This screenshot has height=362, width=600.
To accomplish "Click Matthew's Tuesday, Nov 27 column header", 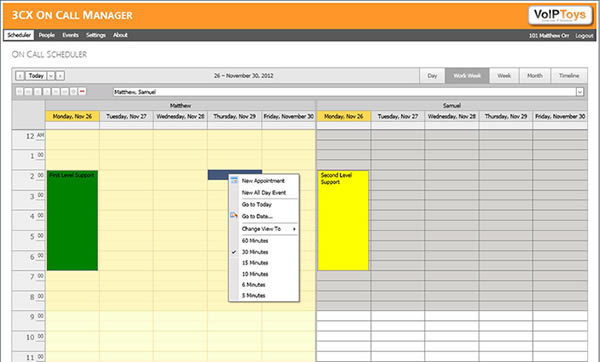I will (126, 116).
